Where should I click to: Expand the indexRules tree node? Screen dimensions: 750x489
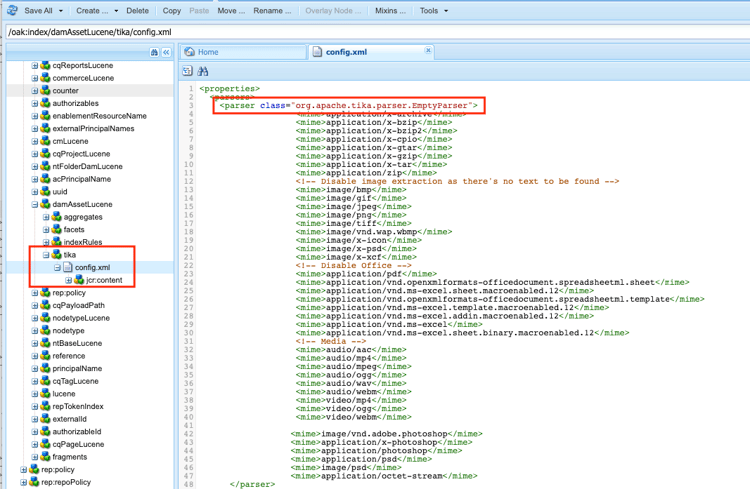click(46, 242)
